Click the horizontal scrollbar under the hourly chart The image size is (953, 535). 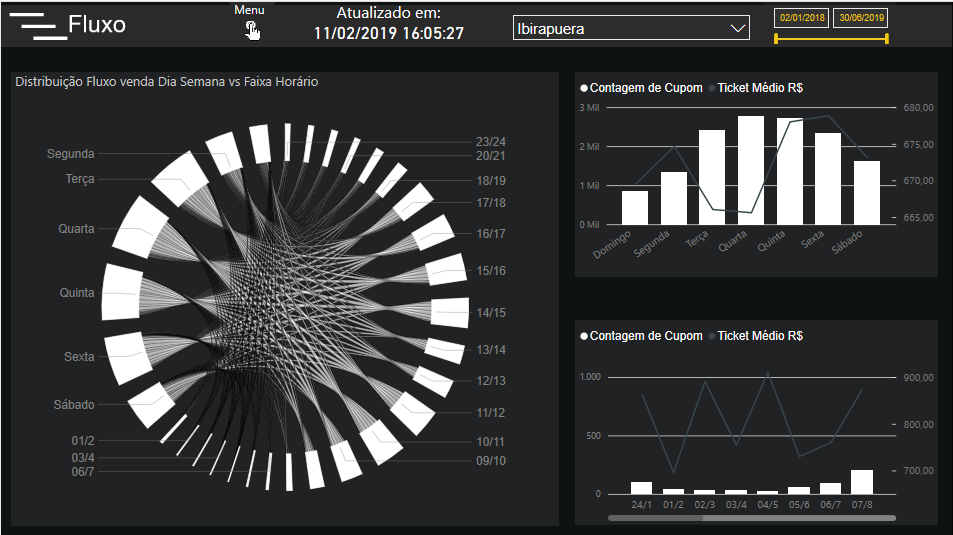click(x=751, y=518)
